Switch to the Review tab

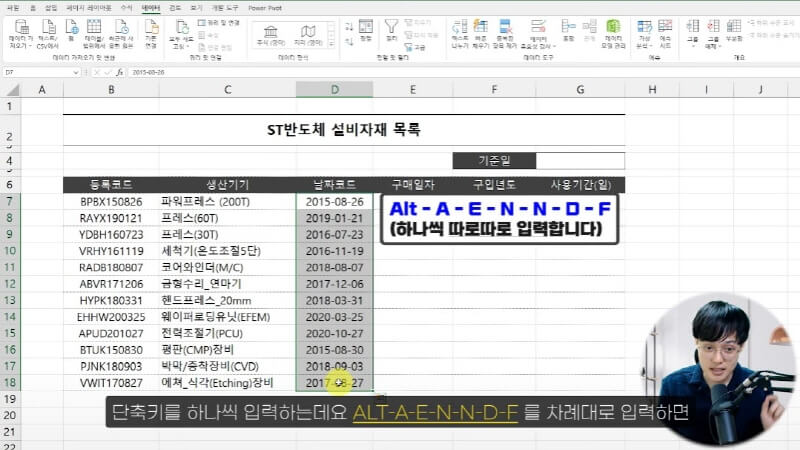[175, 8]
